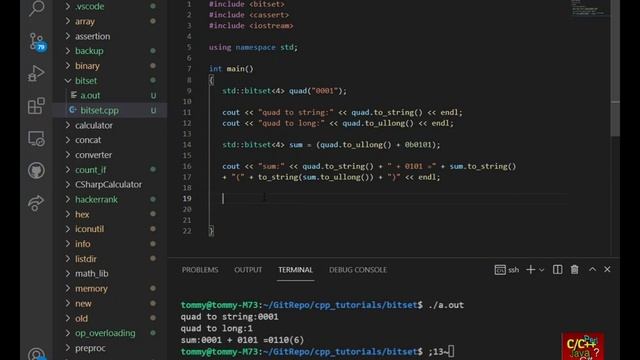Image resolution: width=640 pixels, height=360 pixels.
Task: Click the terminal prompt input cursor
Action: pyautogui.click(x=451, y=351)
